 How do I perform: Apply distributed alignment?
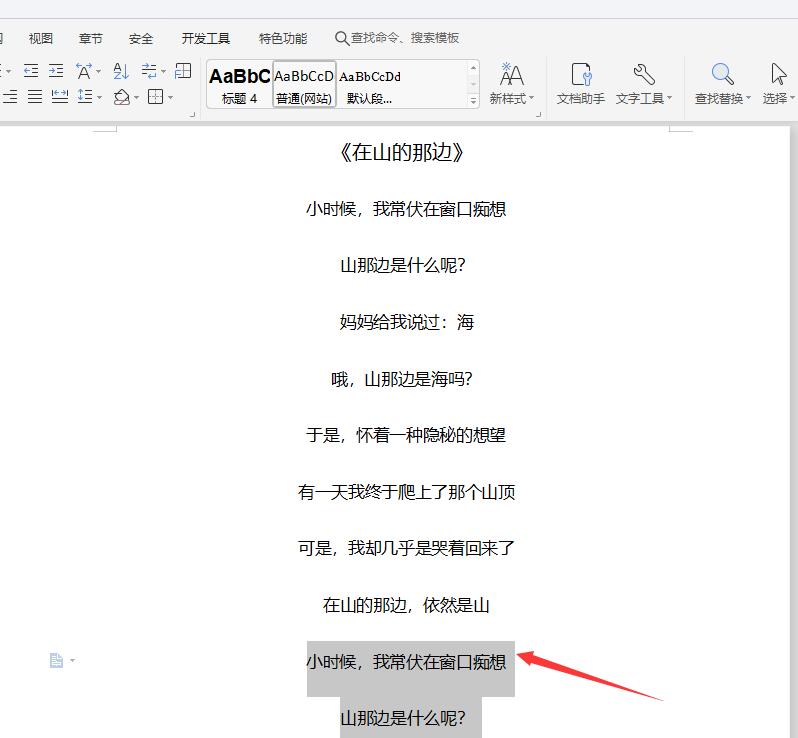[60, 96]
